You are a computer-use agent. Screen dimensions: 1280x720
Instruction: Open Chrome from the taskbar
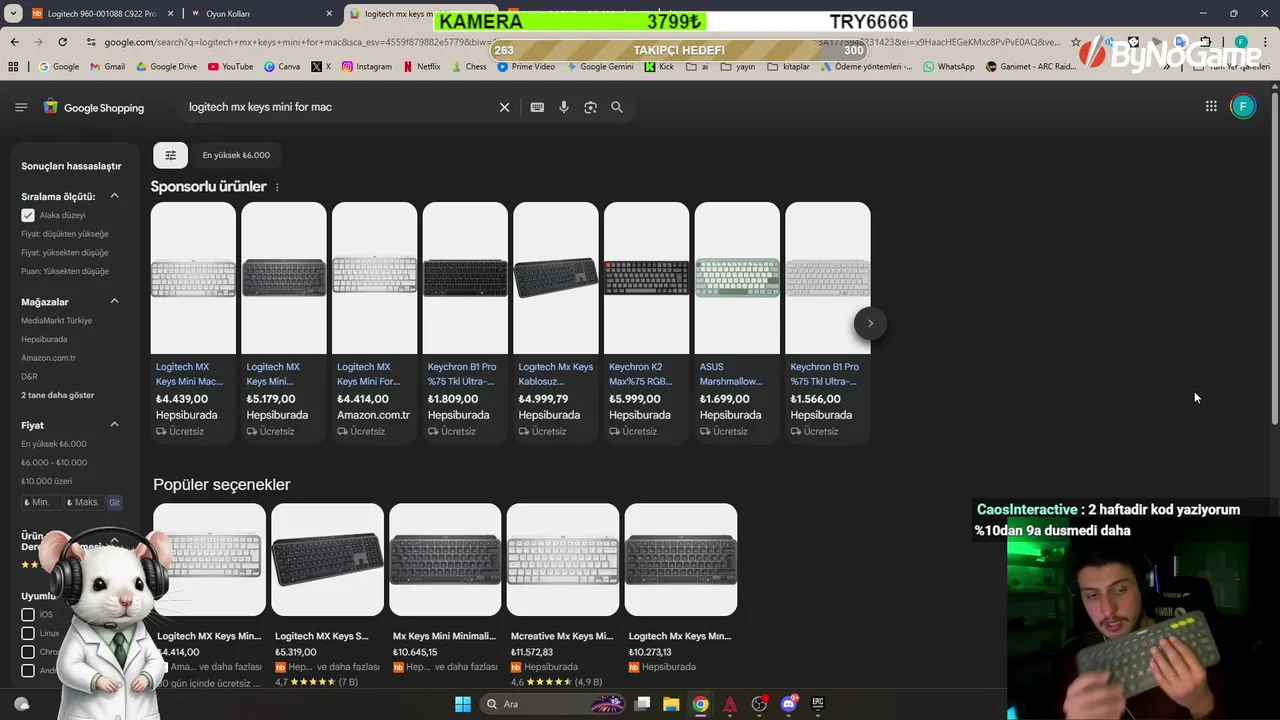[x=700, y=704]
